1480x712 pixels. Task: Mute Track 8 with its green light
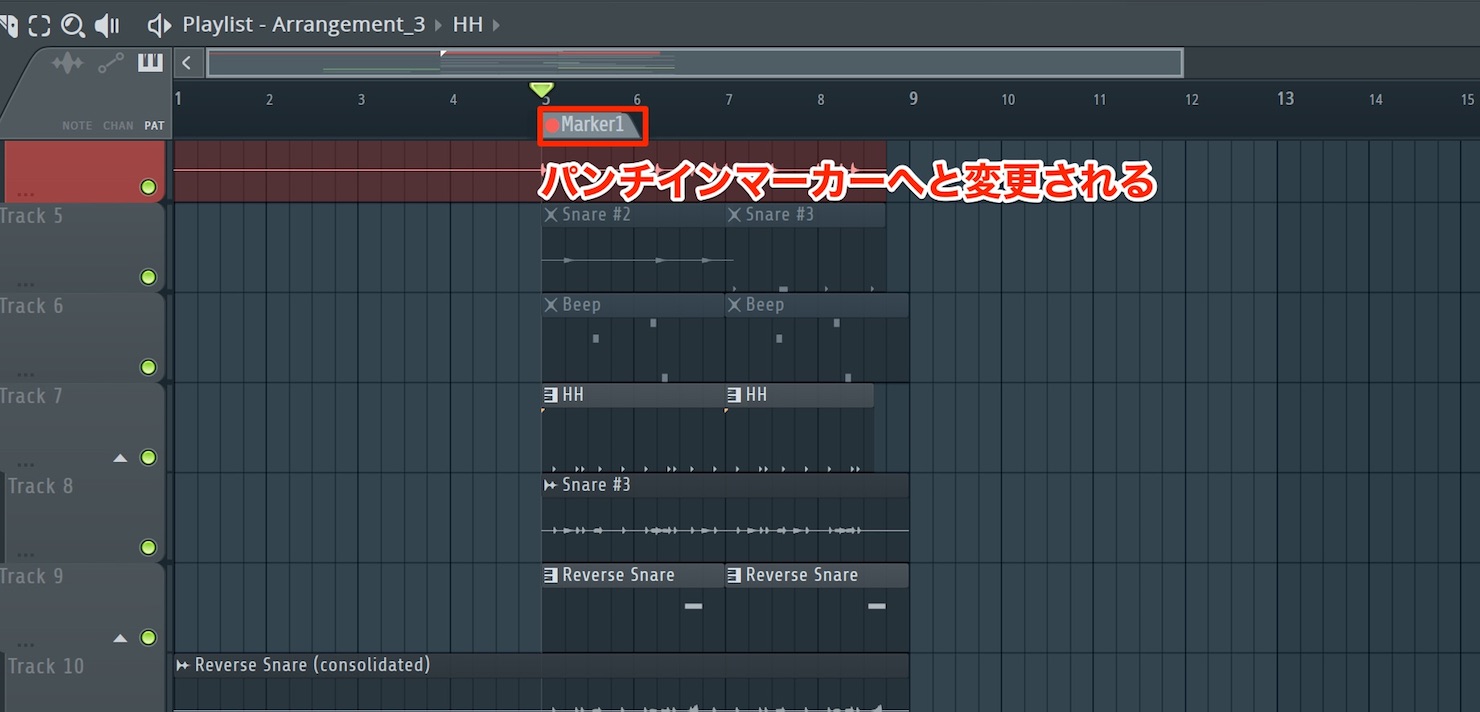(148, 547)
